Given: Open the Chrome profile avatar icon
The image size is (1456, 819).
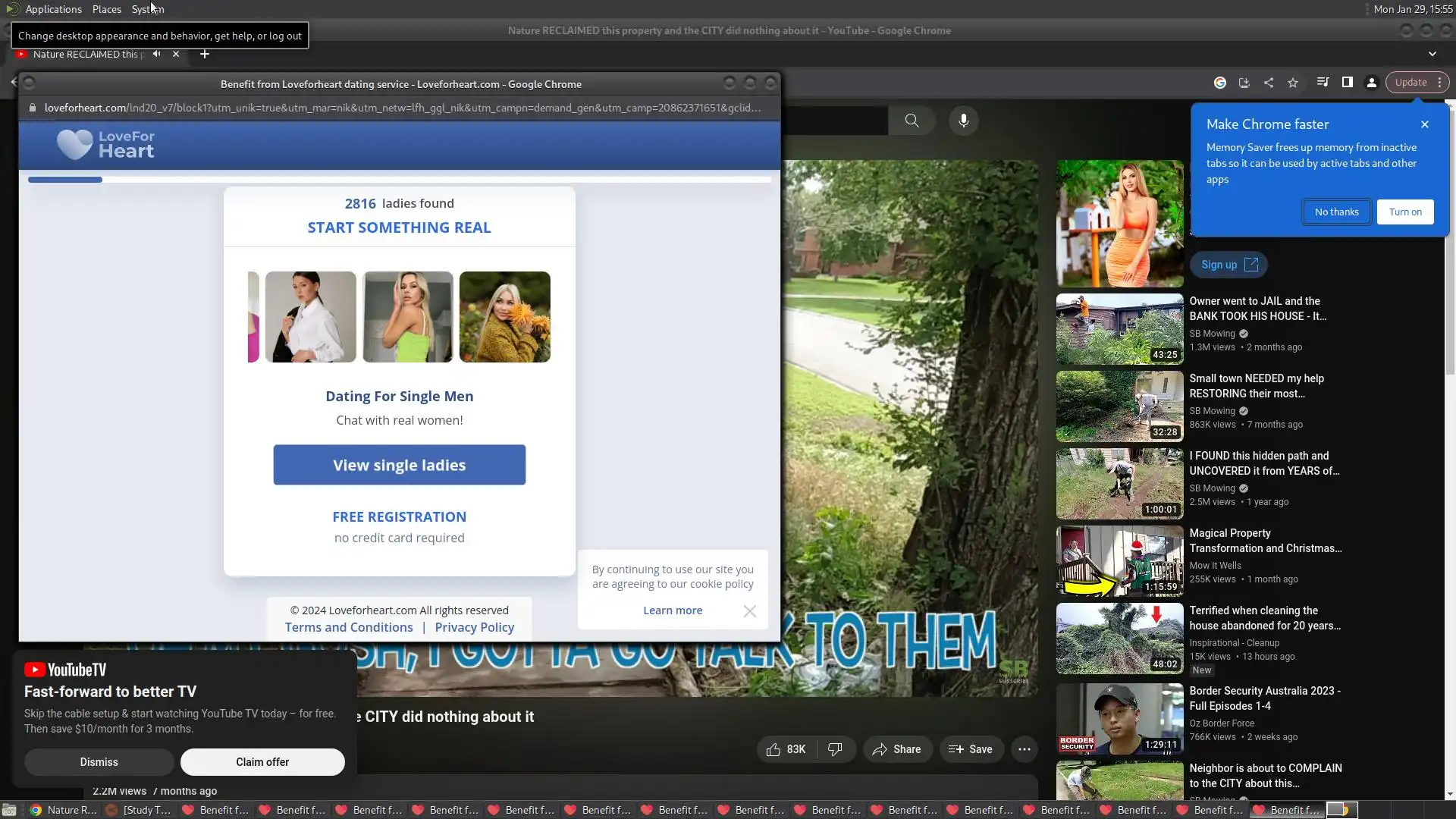Looking at the screenshot, I should [1372, 83].
